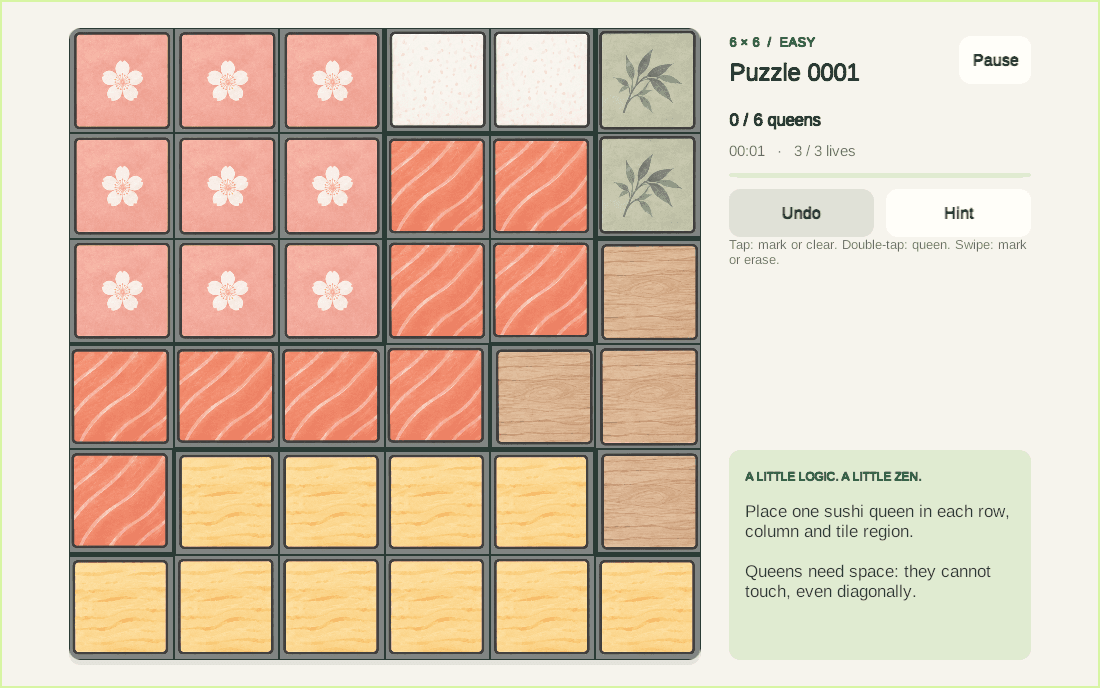The image size is (1100, 688).
Task: Request a Hint
Action: tap(958, 213)
